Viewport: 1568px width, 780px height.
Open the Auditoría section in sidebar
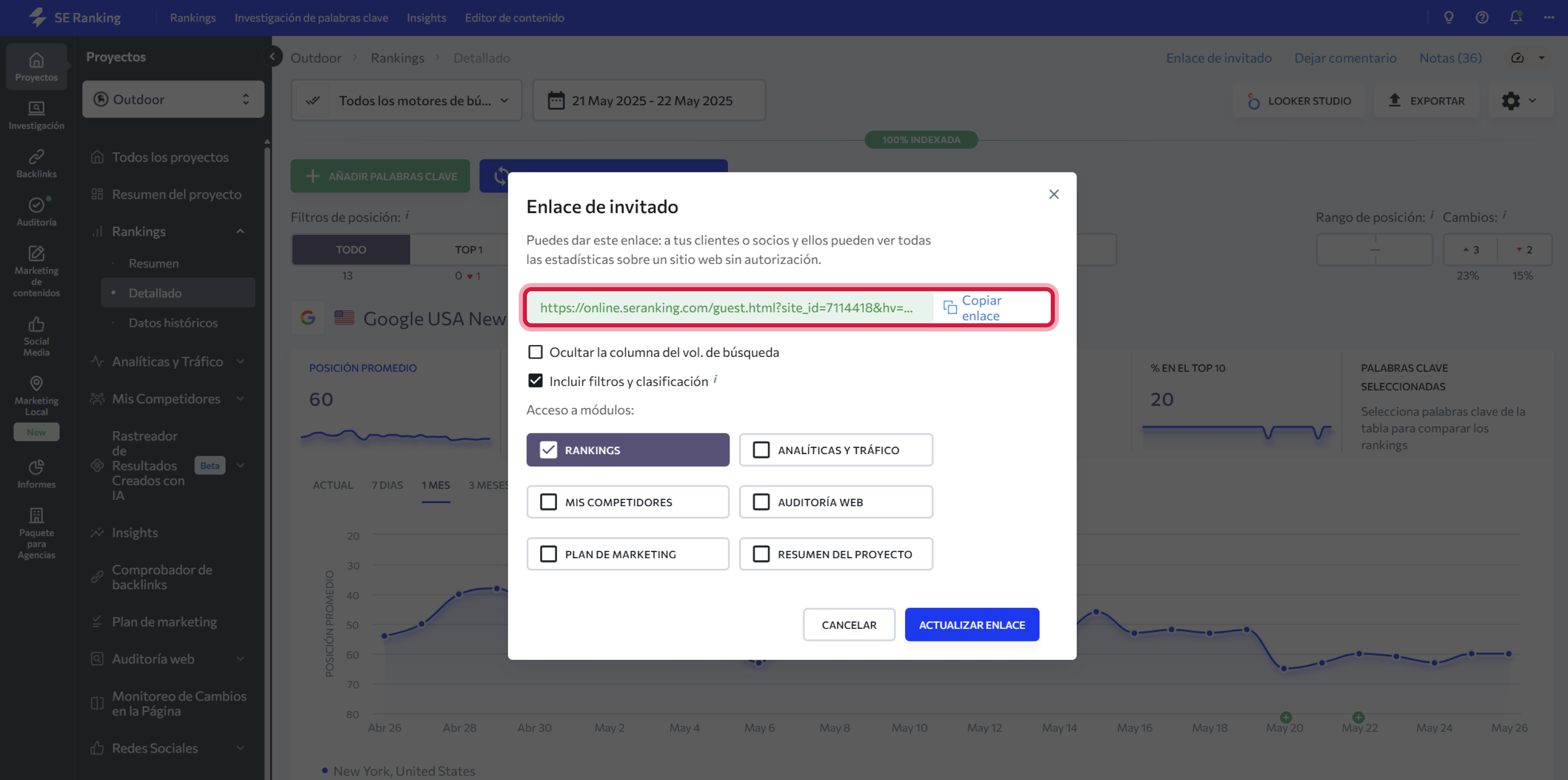pos(37,211)
